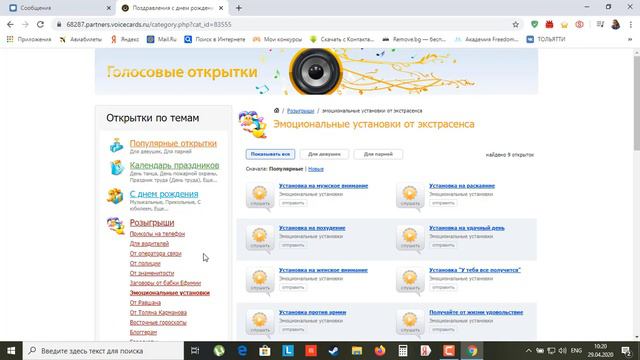Click the page vertical scrollbar thumb
The height and width of the screenshot is (360, 640).
click(636, 102)
